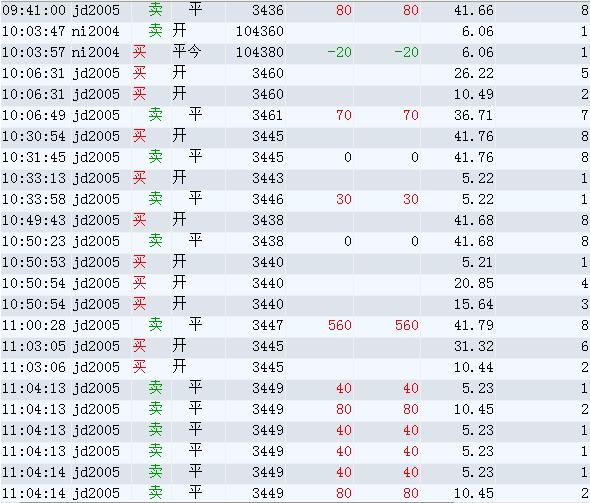Select price 3449 in last 11:04:14 row

[x=268, y=493]
